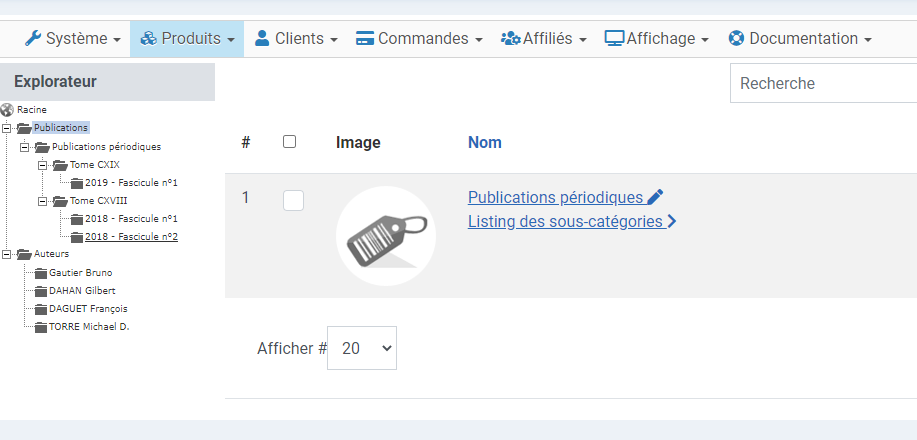This screenshot has height=440, width=917.
Task: Toggle the select-all checkbox in table header
Action: (x=290, y=142)
